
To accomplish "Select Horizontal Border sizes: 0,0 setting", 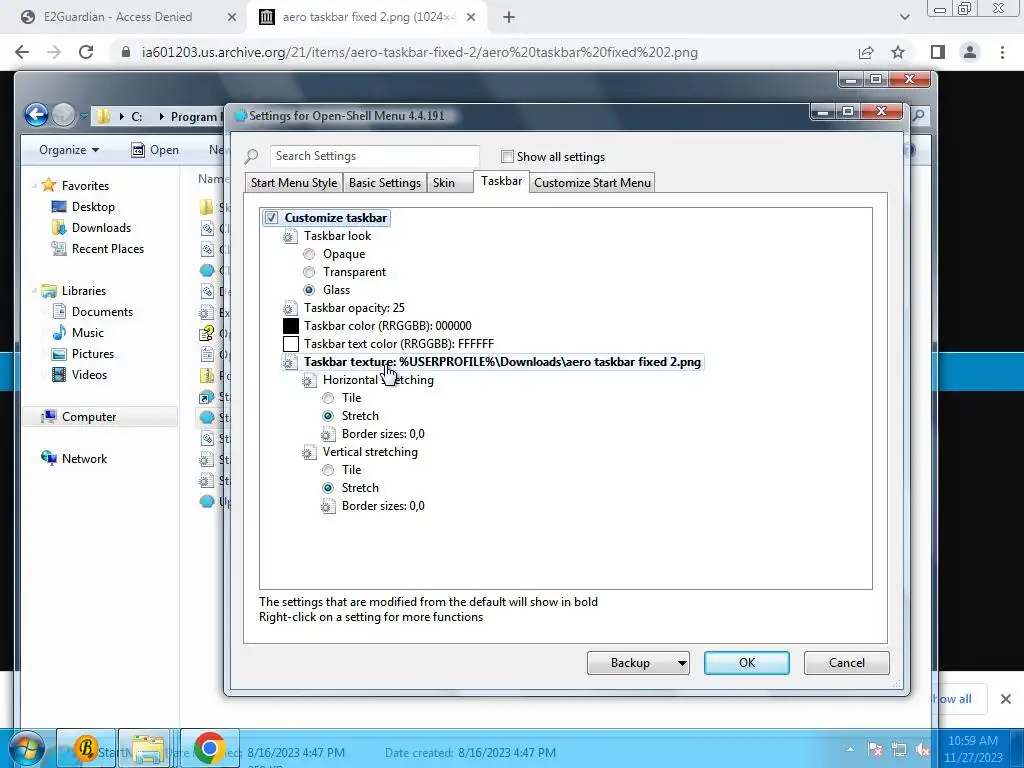I will click(x=383, y=434).
